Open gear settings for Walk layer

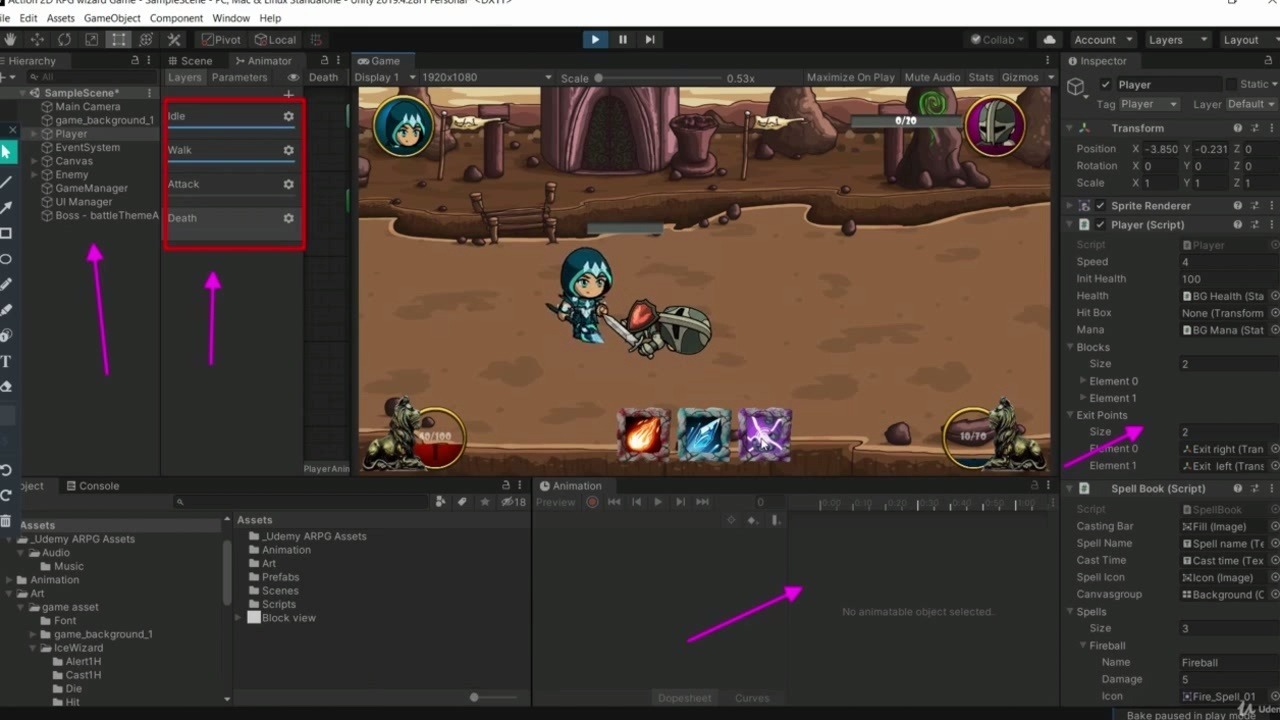(288, 150)
